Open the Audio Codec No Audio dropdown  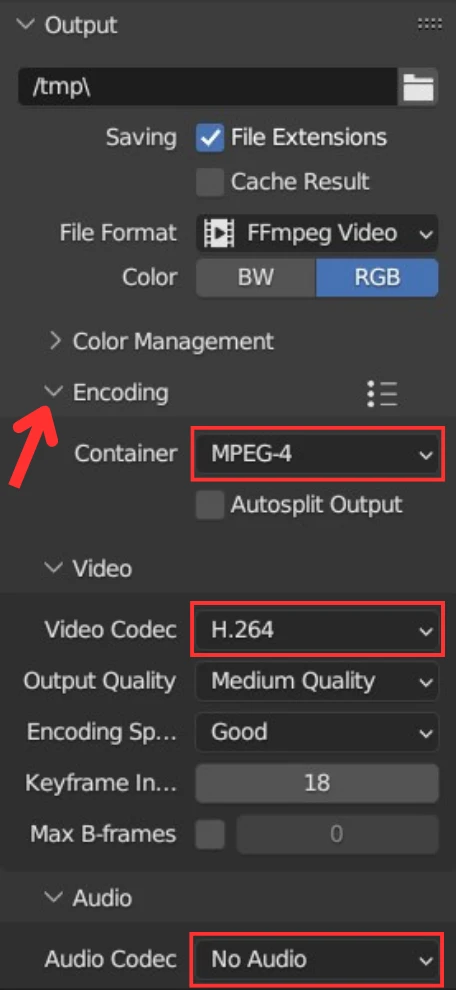(x=317, y=960)
